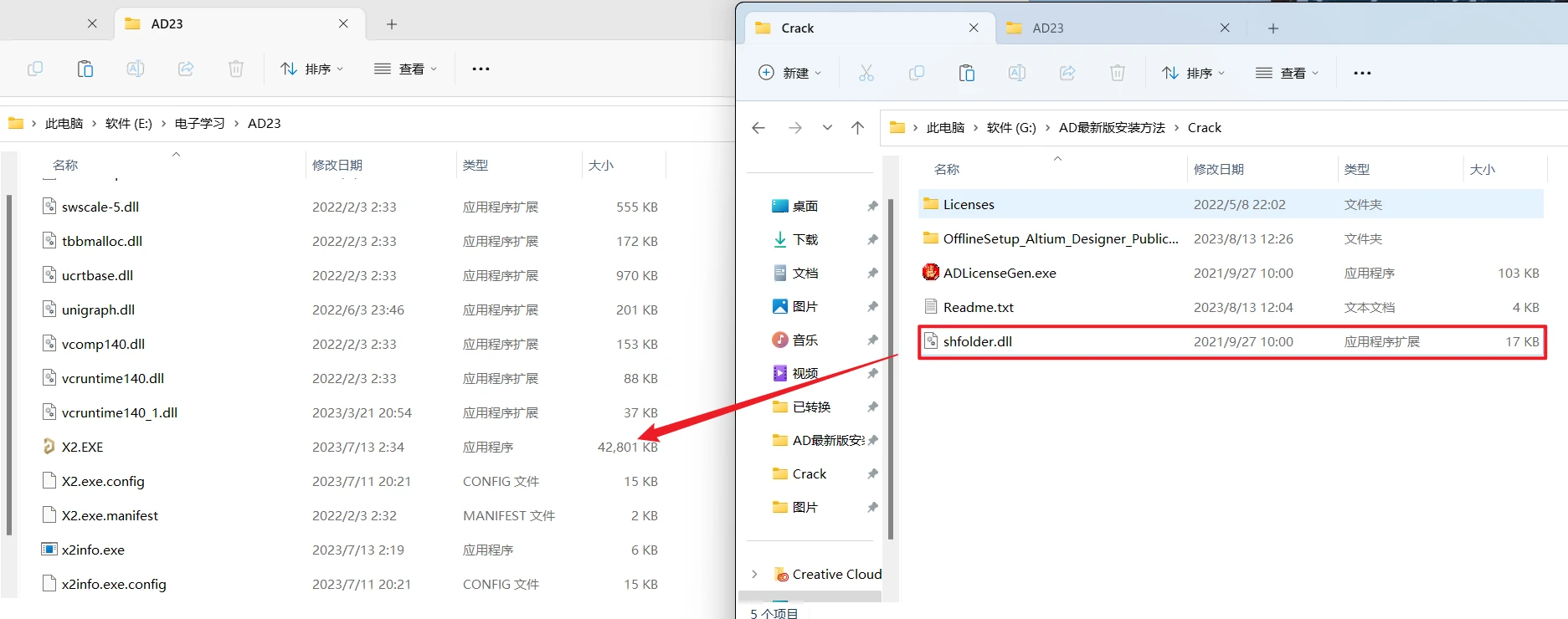Expand the Creative Cloud tree item

[x=754, y=574]
